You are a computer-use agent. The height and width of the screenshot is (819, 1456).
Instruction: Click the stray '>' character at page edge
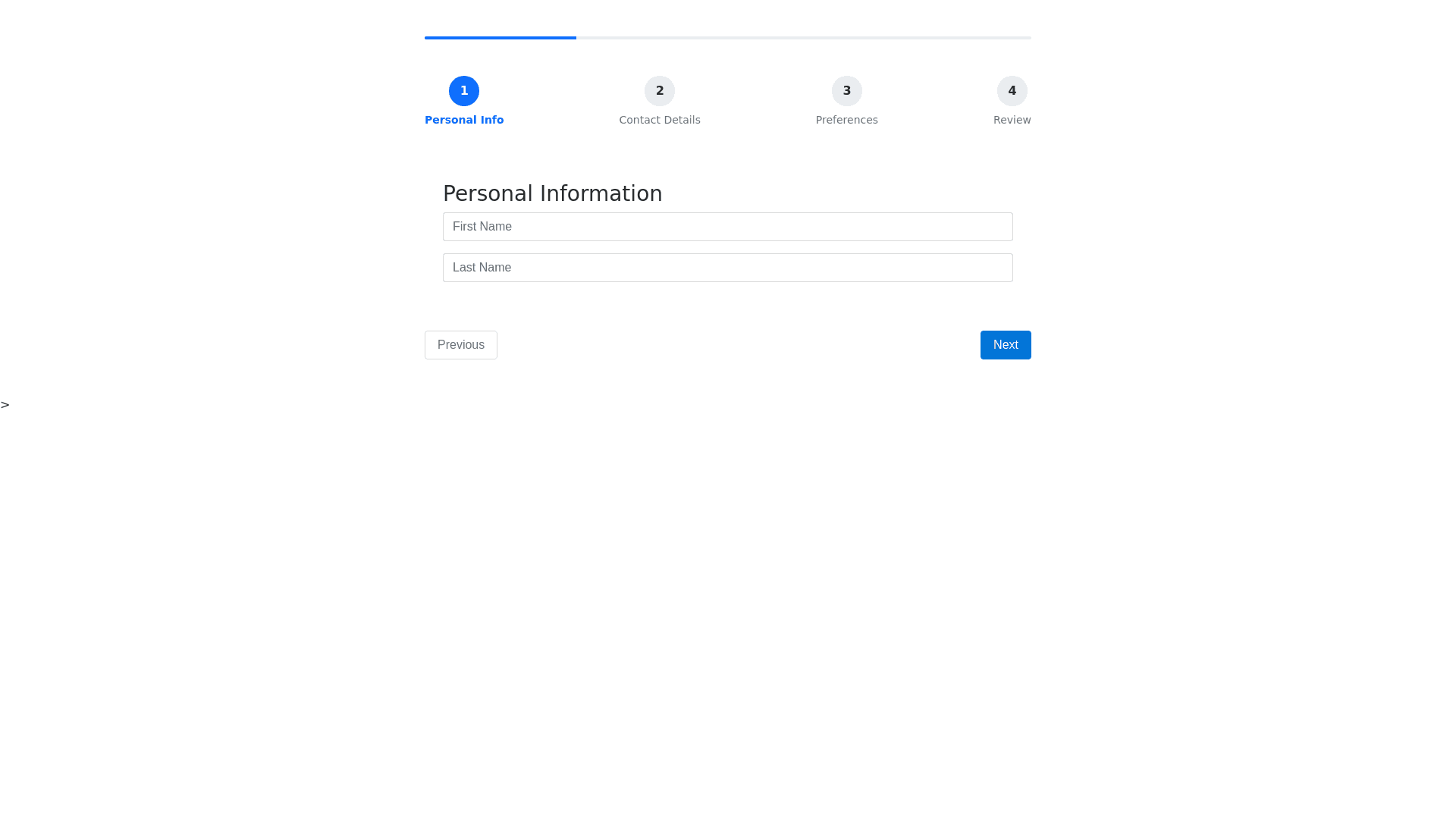5,405
